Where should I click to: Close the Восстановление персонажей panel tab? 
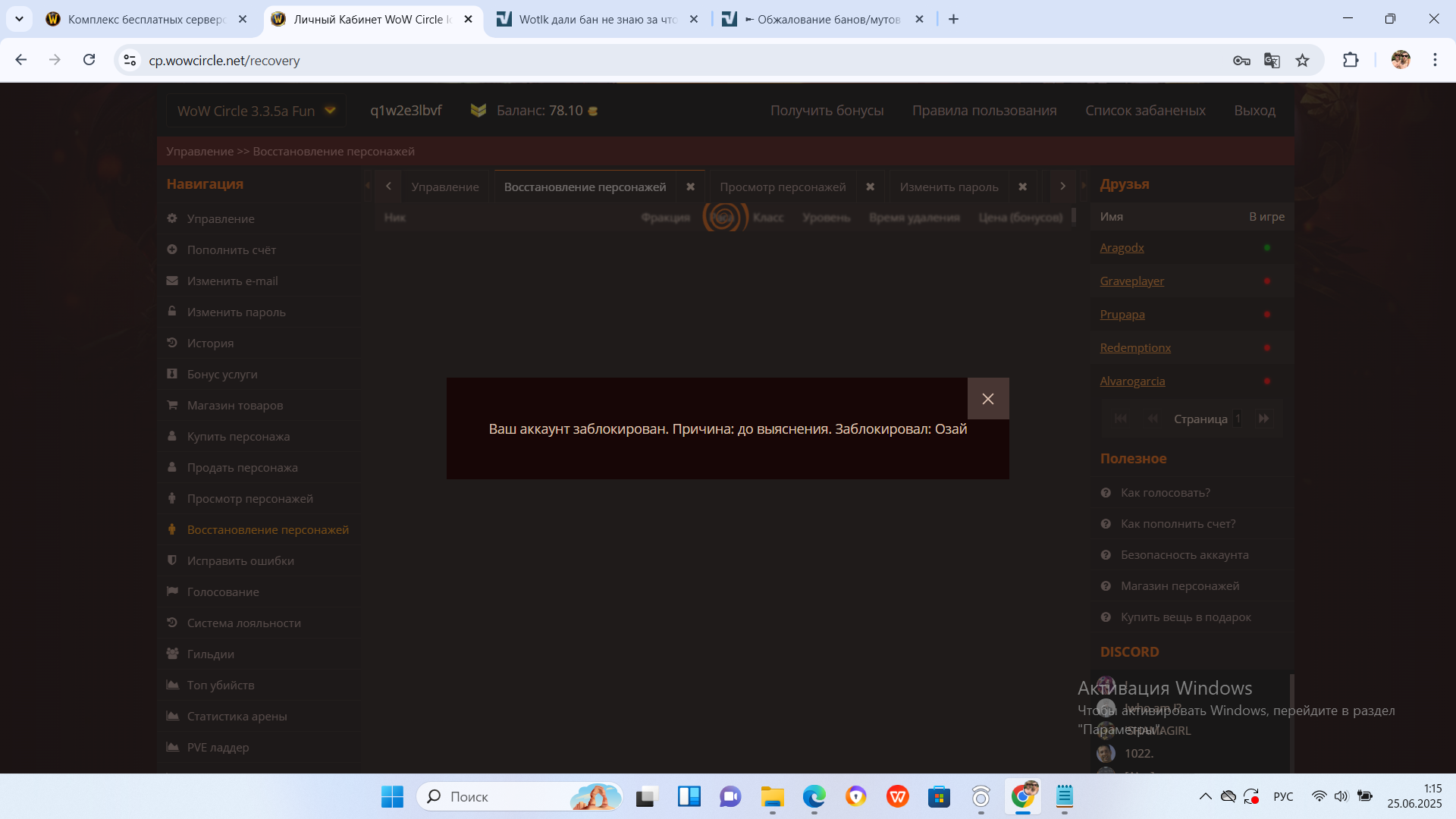[x=690, y=187]
